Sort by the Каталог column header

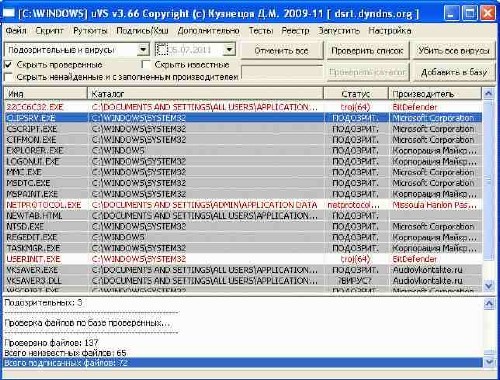[205, 94]
